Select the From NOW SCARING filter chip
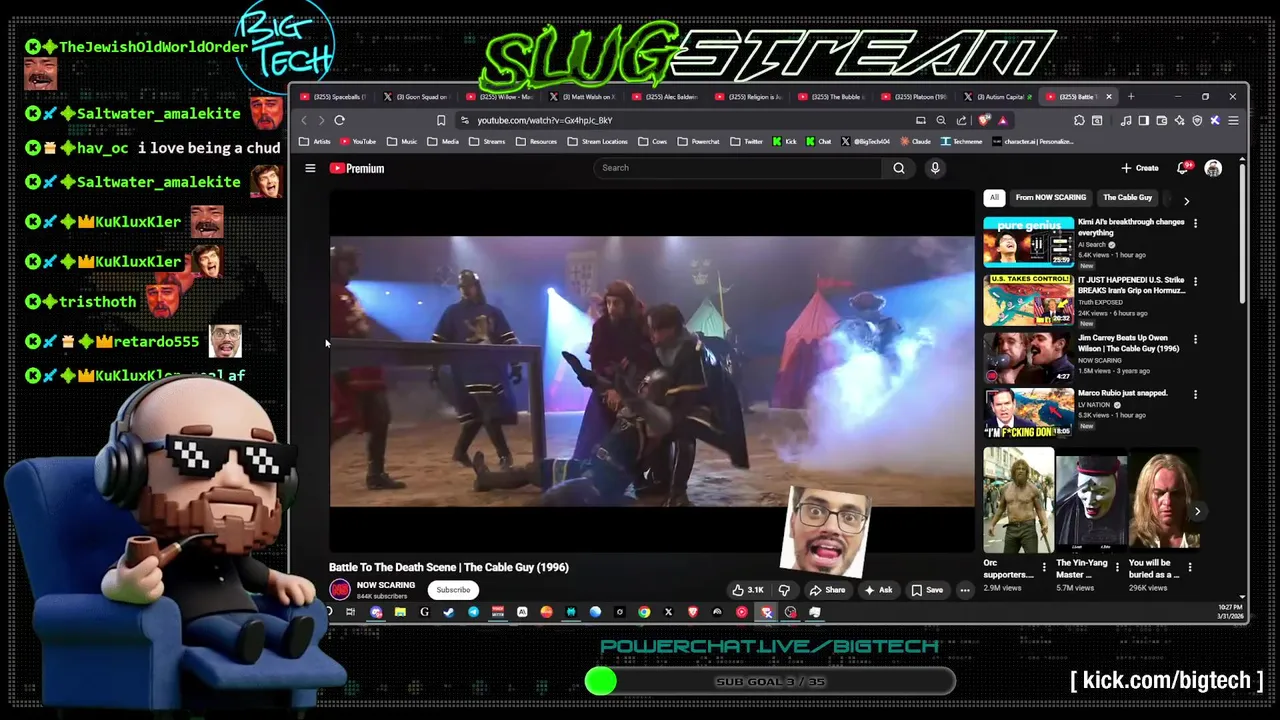Image resolution: width=1280 pixels, height=720 pixels. pos(1050,198)
